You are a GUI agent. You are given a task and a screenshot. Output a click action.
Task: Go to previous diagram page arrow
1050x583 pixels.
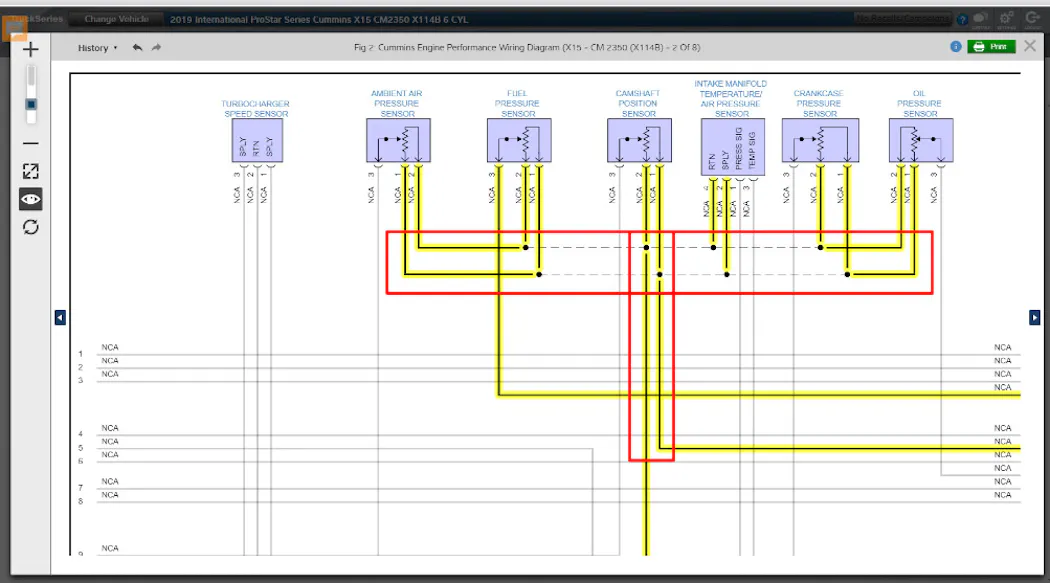[60, 317]
